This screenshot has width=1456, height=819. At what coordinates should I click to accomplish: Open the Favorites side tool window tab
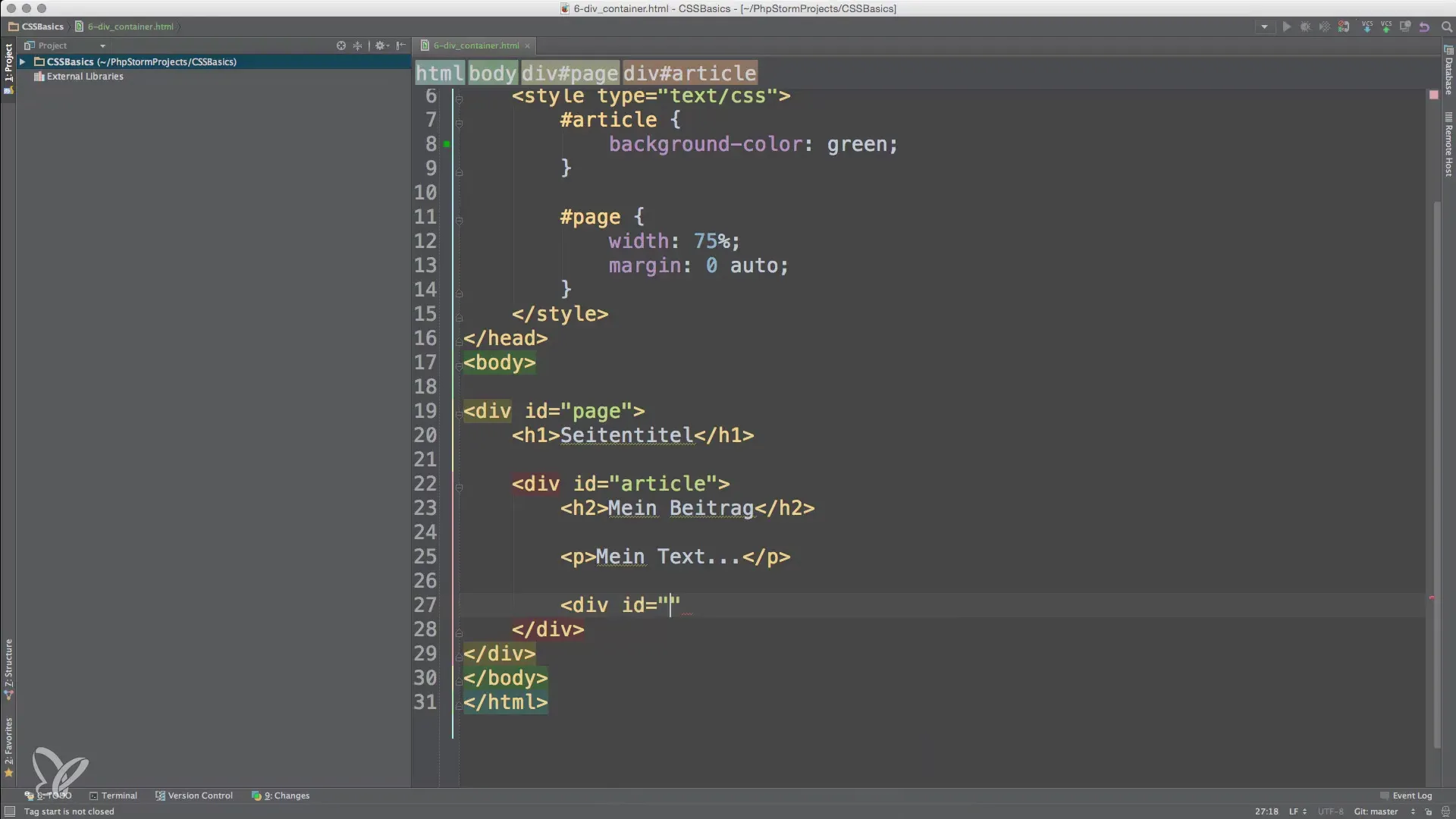(8, 747)
